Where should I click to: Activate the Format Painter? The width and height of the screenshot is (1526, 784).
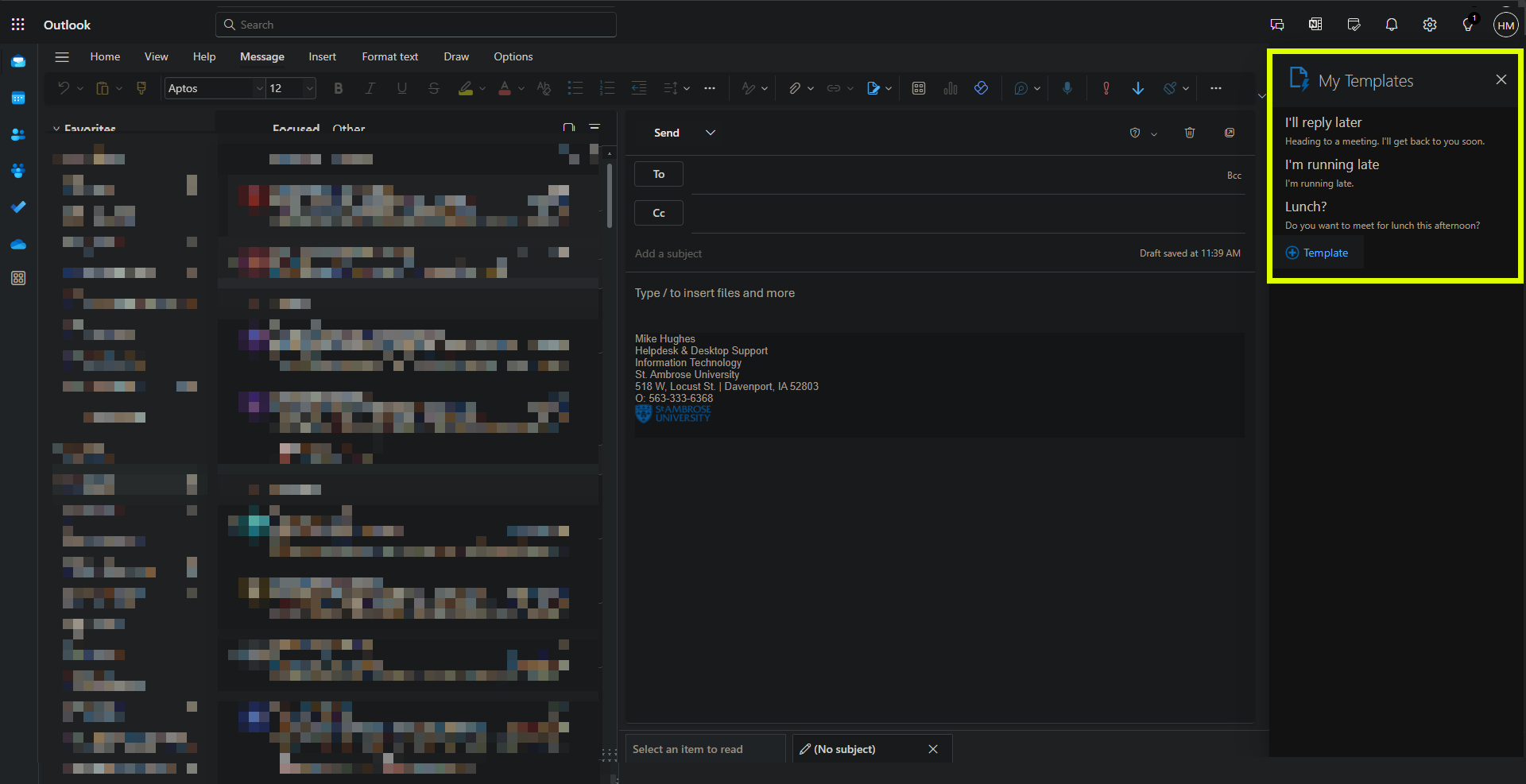(x=141, y=88)
